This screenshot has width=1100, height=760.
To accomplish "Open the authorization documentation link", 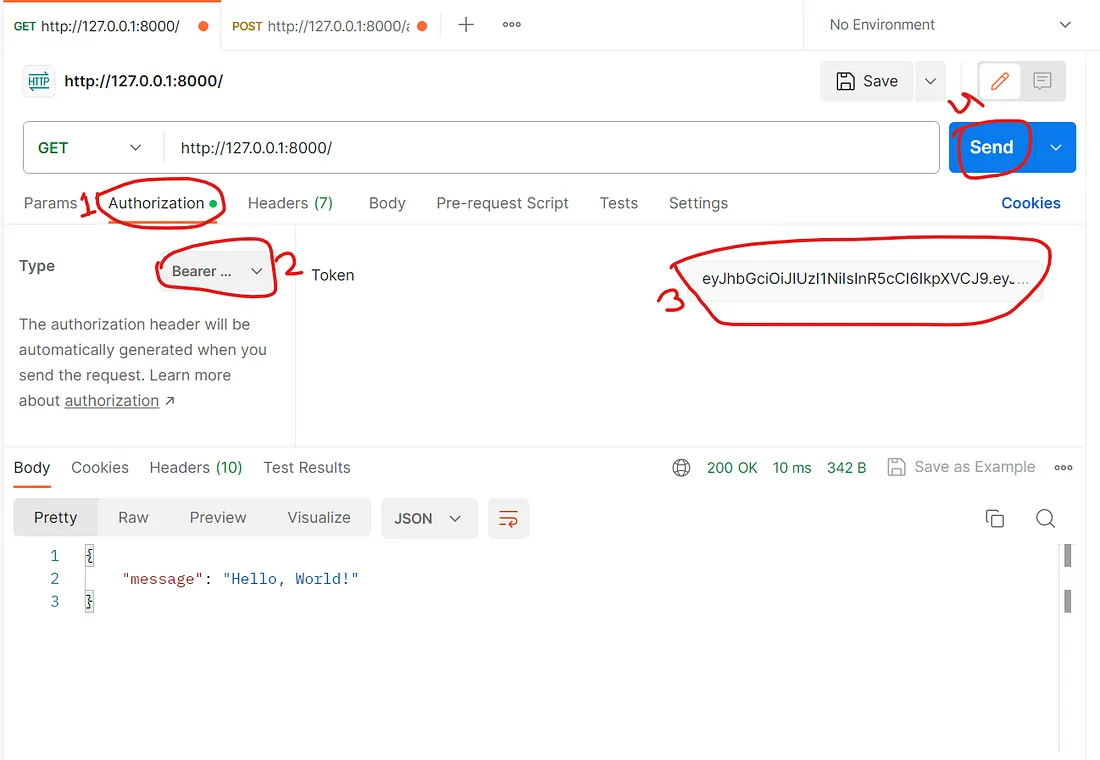I will 112,400.
